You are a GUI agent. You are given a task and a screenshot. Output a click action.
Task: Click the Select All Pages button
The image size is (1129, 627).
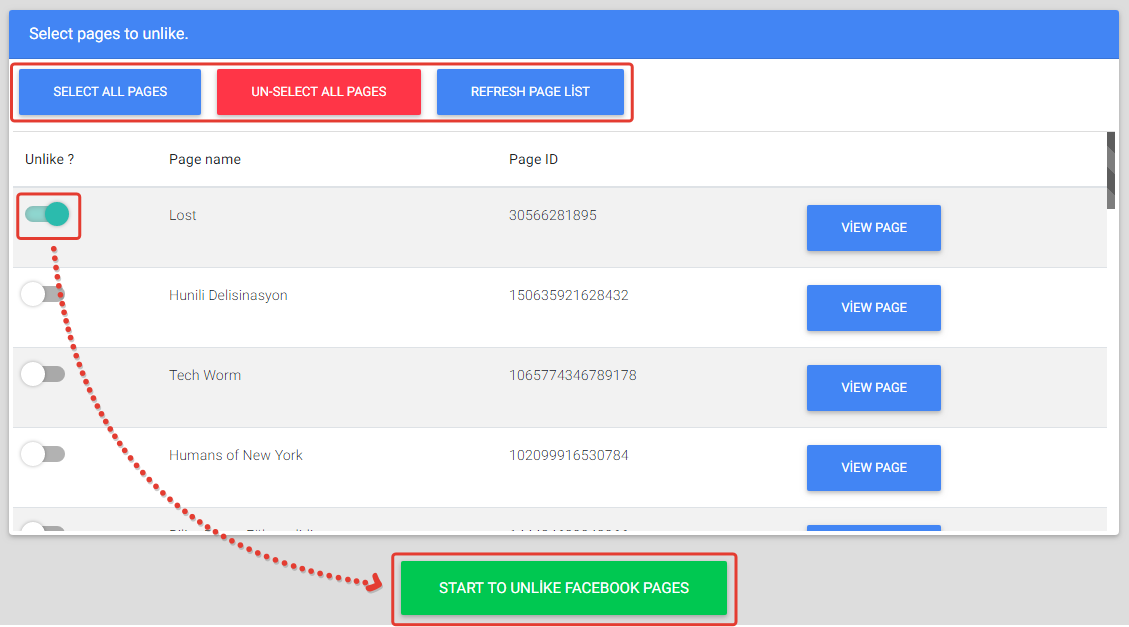110,92
